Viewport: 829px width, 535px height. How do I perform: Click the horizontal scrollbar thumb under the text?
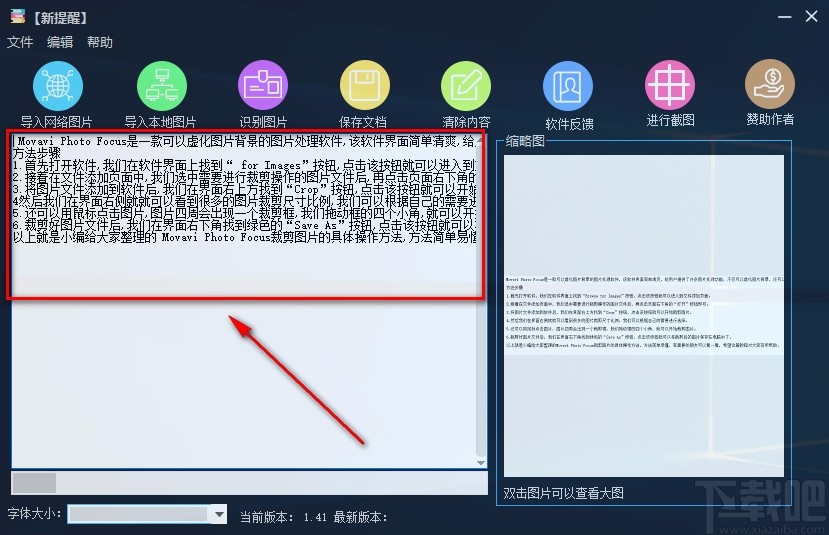pos(34,482)
